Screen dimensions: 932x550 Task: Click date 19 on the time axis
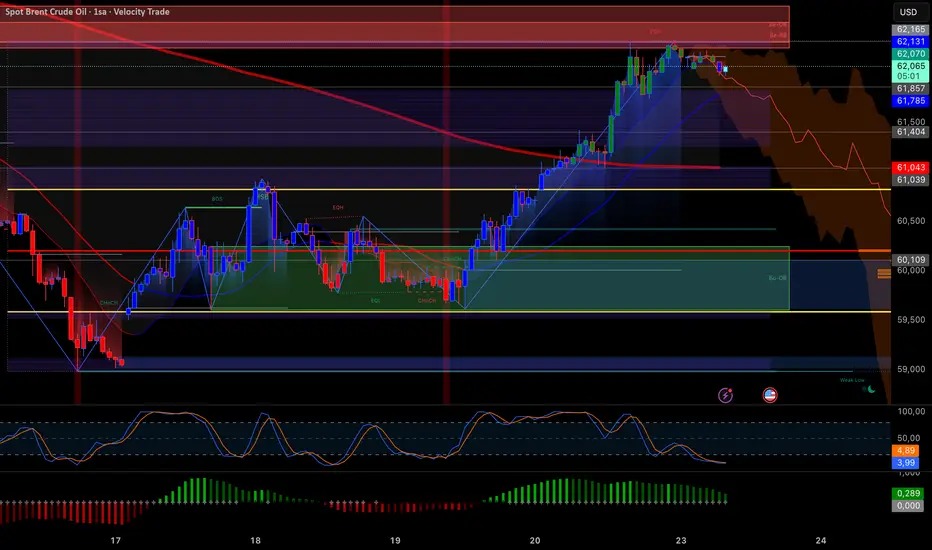pos(395,540)
